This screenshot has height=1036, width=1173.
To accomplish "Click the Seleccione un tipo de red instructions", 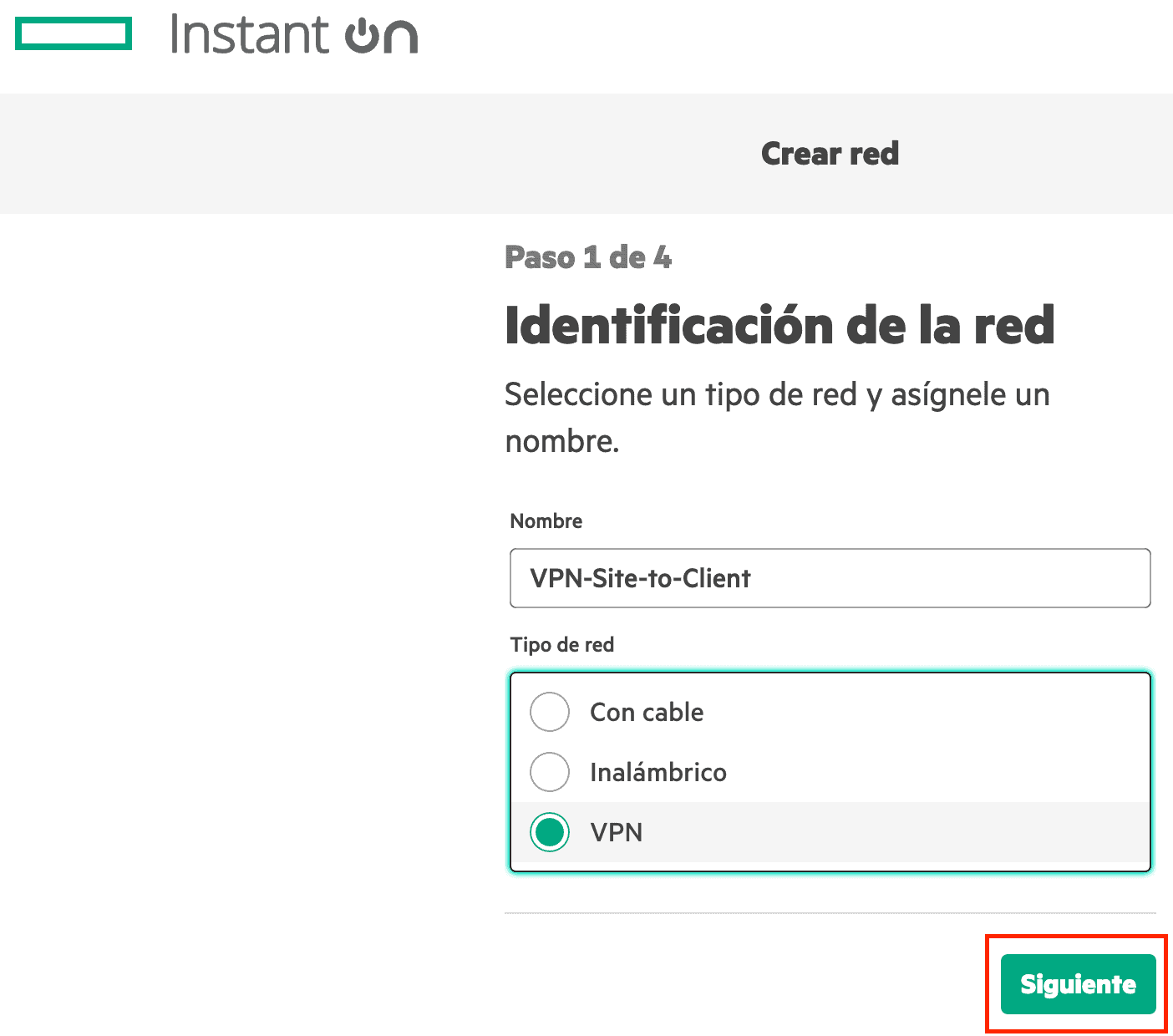I will point(777,394).
